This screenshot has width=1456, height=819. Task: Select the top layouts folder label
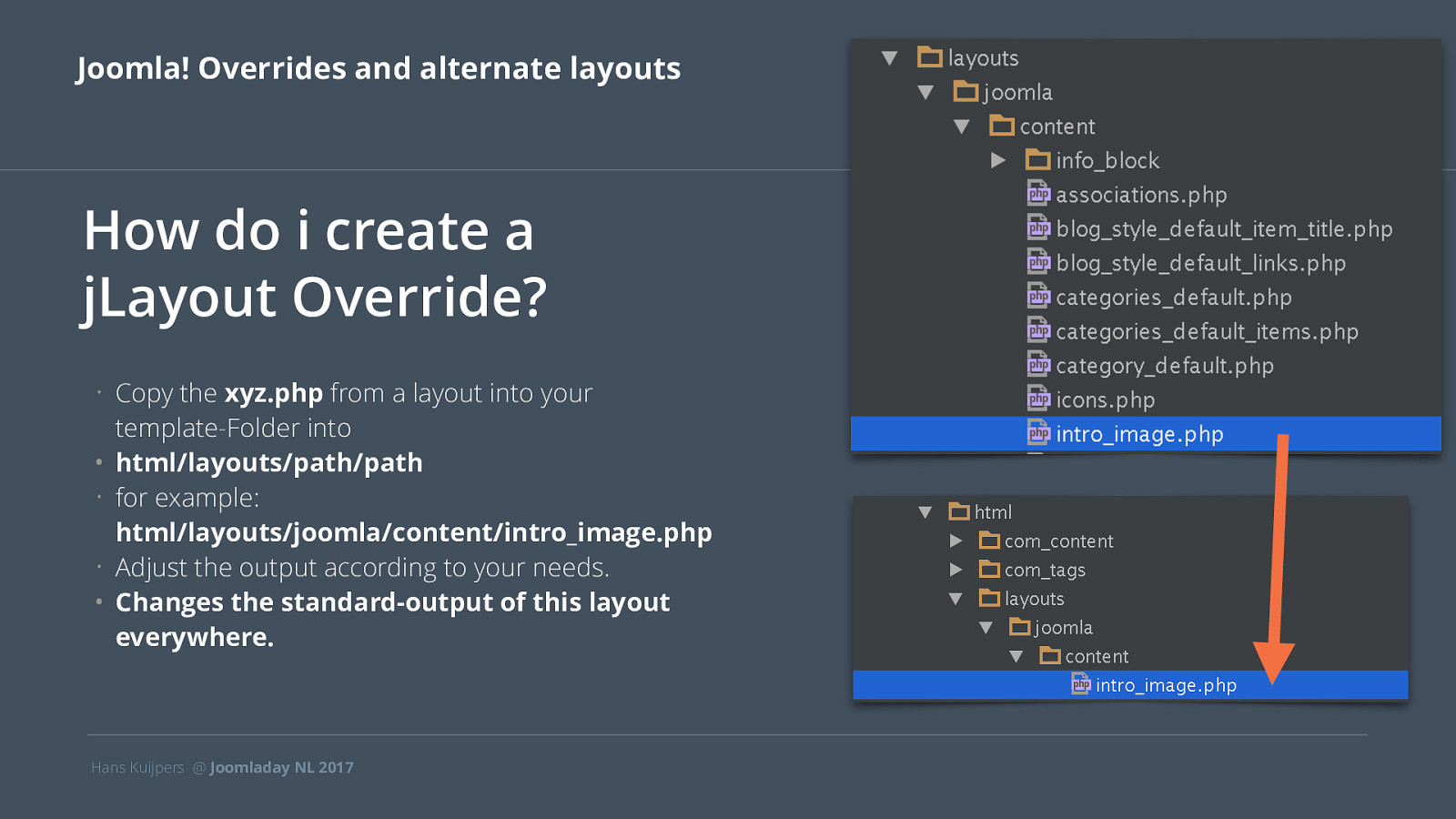(x=983, y=58)
